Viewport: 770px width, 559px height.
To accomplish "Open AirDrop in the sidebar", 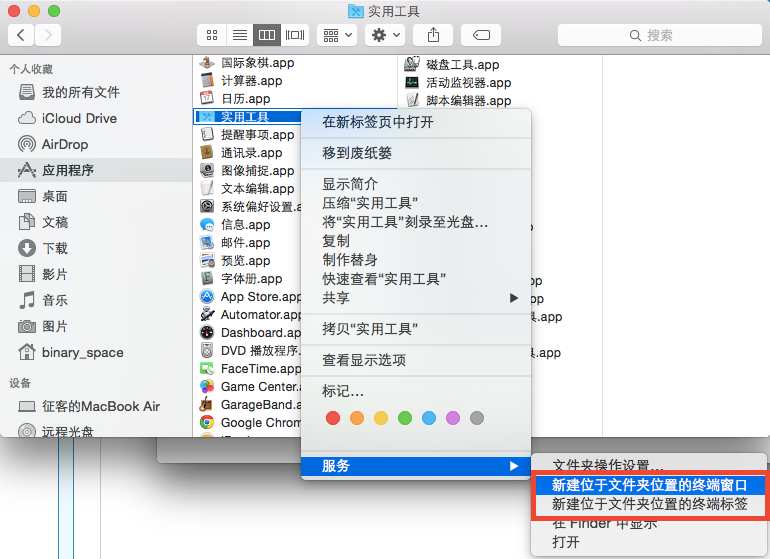I will tap(96, 144).
